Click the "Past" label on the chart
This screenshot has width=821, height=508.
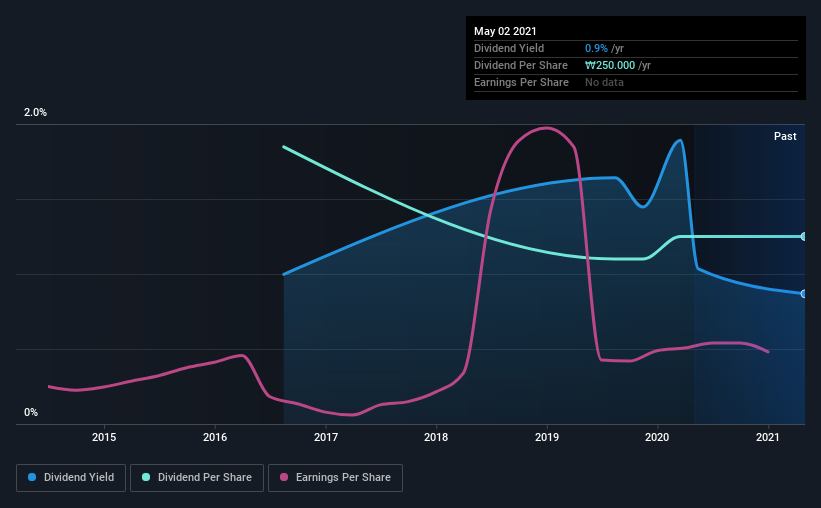click(785, 136)
